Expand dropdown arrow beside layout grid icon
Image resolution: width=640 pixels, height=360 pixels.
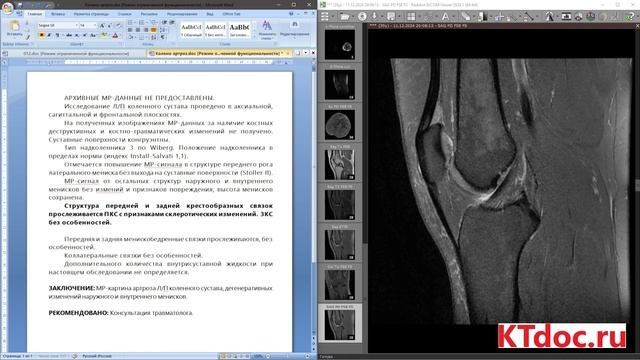tap(419, 16)
